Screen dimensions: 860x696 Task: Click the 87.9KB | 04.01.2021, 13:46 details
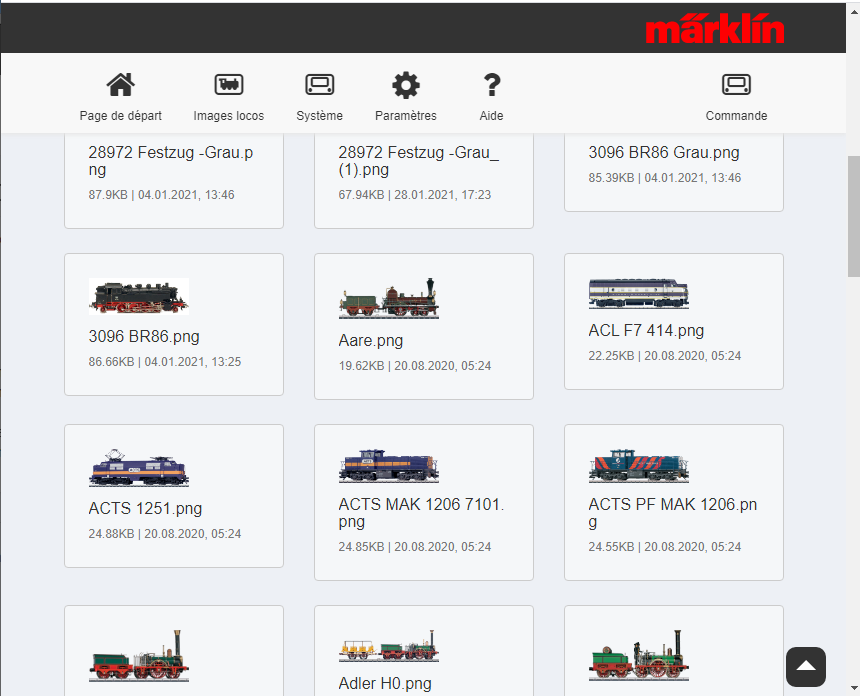click(161, 195)
